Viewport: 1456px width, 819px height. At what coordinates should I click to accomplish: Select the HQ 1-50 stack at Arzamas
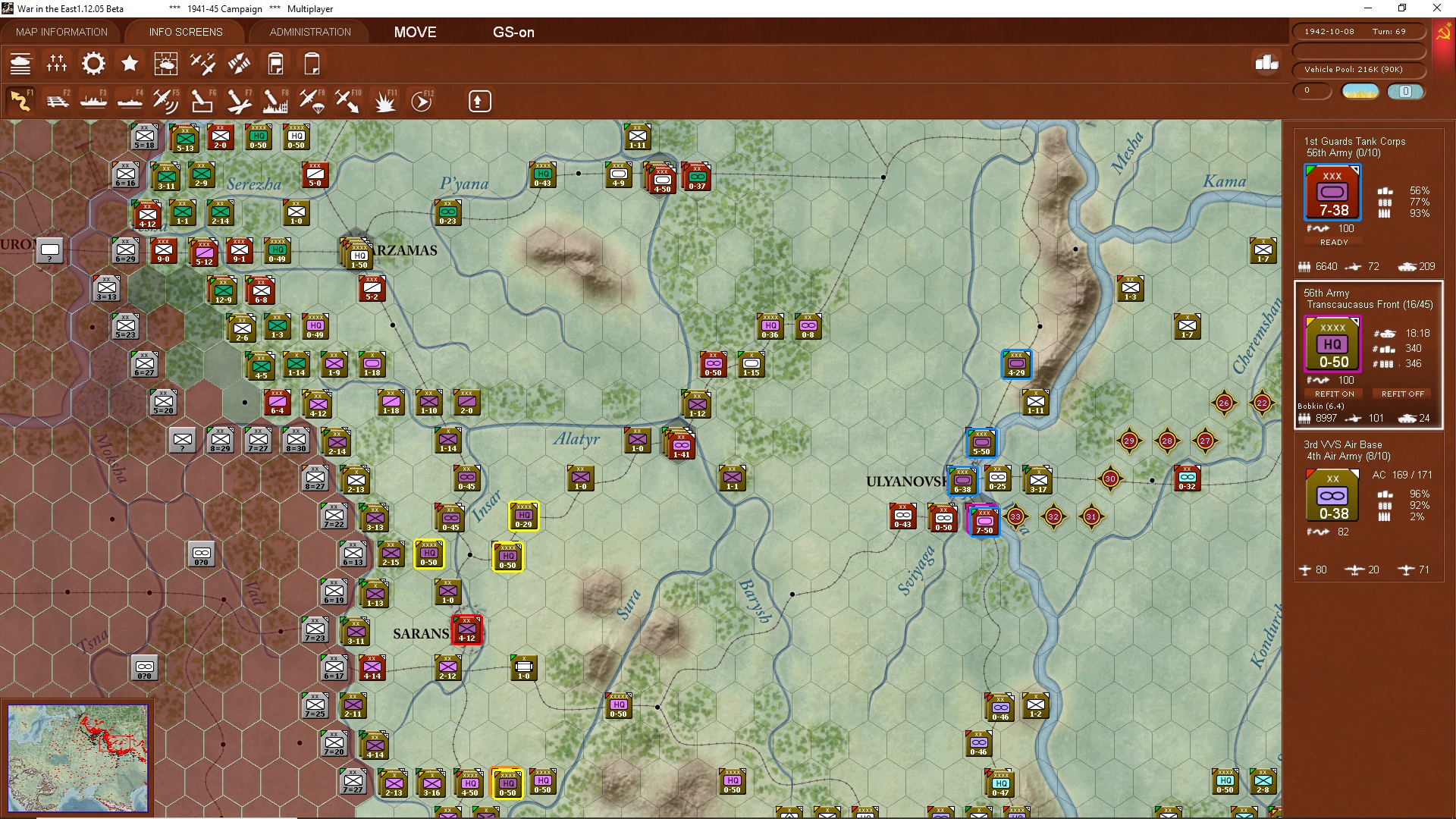tap(357, 254)
